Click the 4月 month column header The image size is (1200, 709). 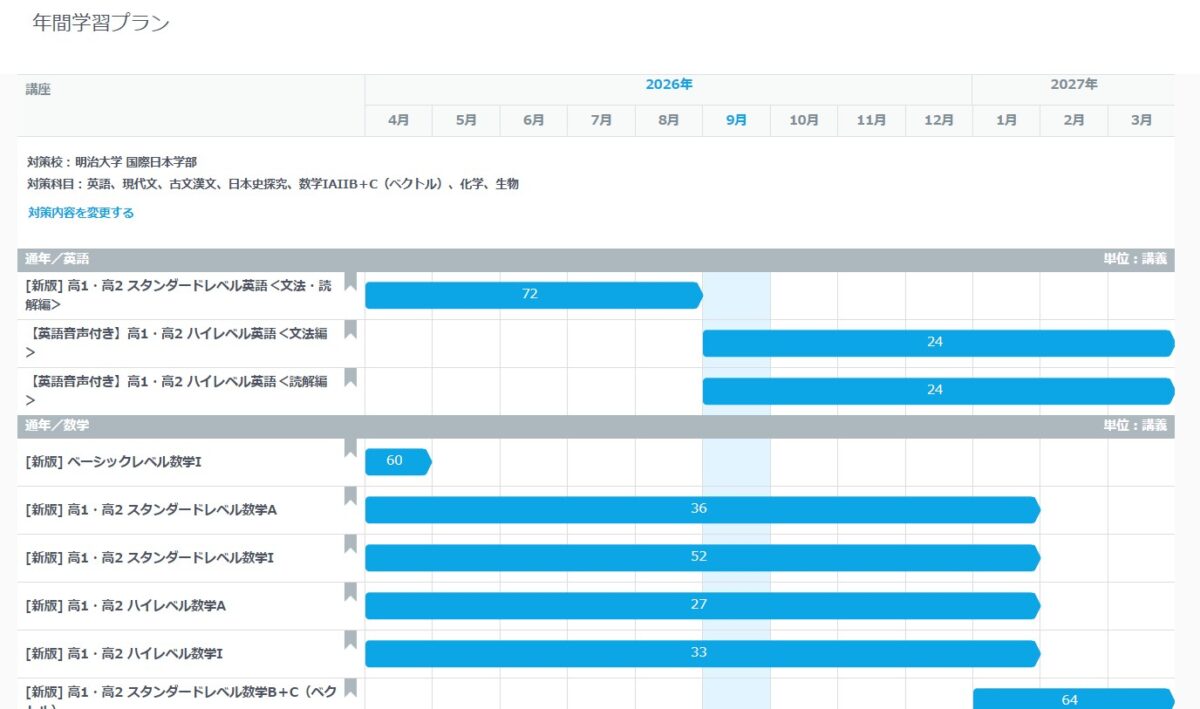(x=399, y=120)
